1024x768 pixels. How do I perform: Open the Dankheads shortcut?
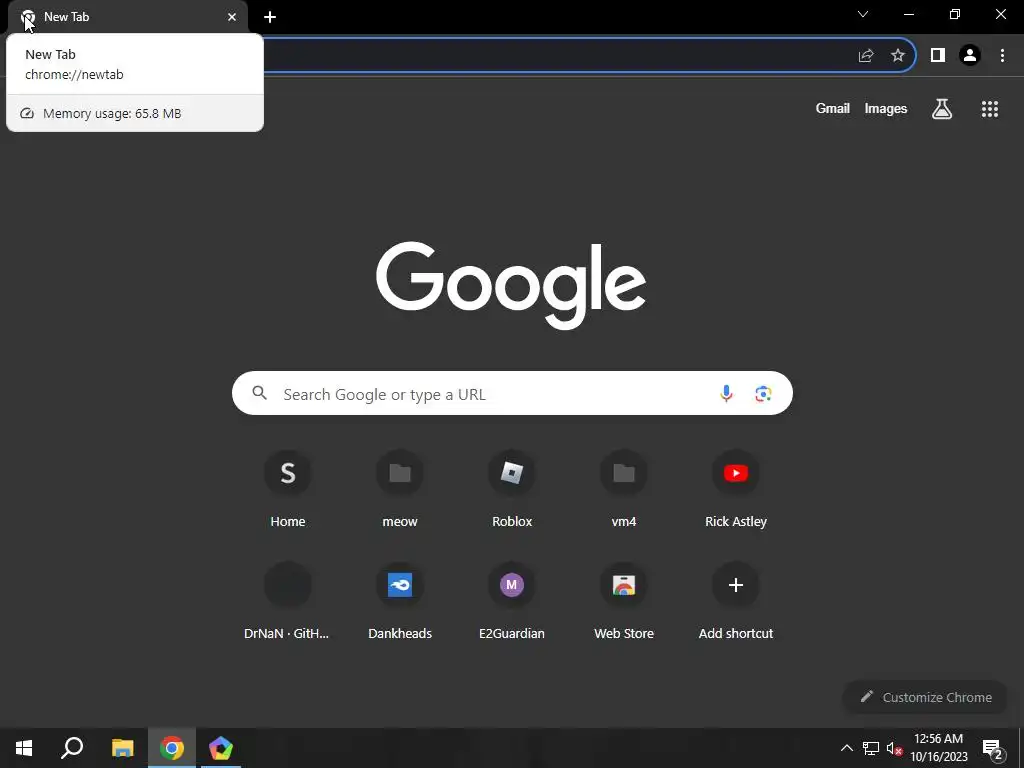click(400, 601)
